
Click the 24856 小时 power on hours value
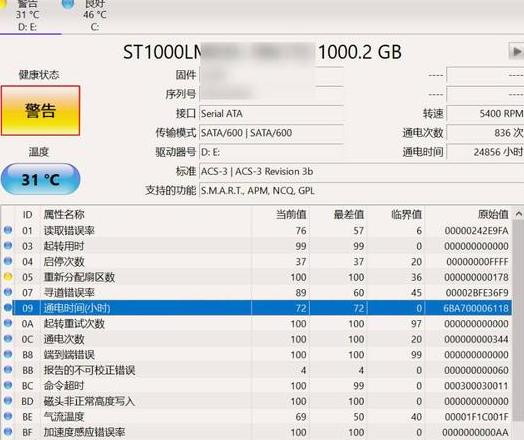pos(485,152)
